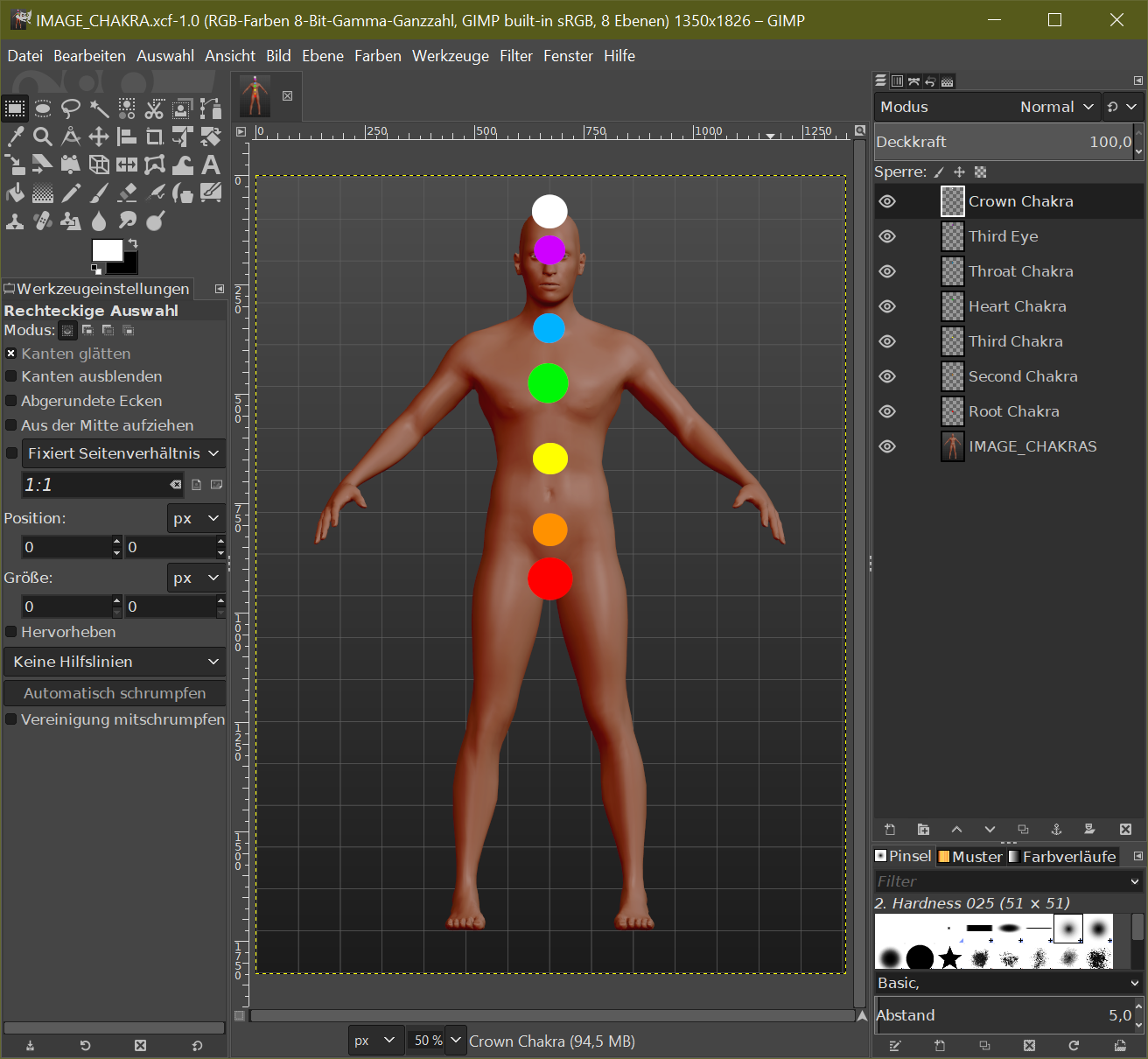The image size is (1148, 1059).
Task: Click the anchor floating layer icon
Action: (x=1056, y=829)
